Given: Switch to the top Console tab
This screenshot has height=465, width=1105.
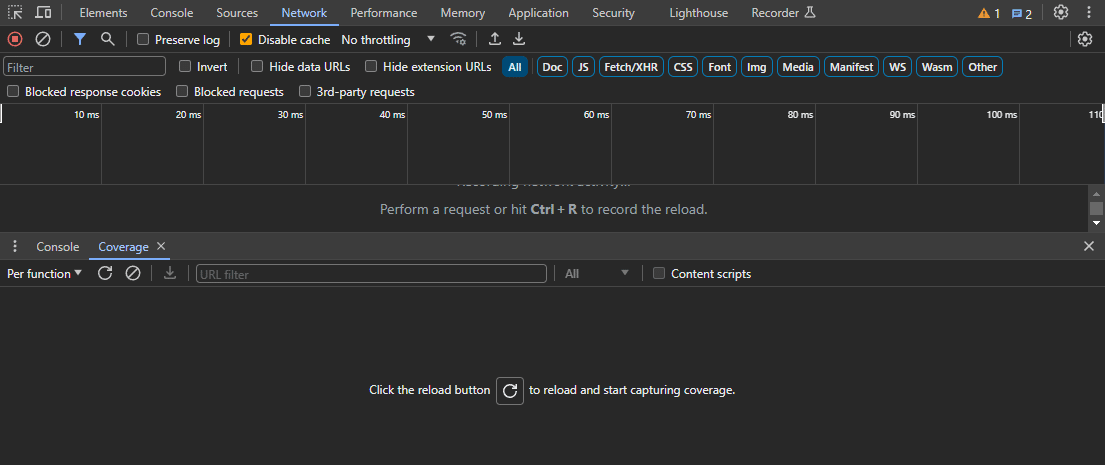Looking at the screenshot, I should pos(172,13).
